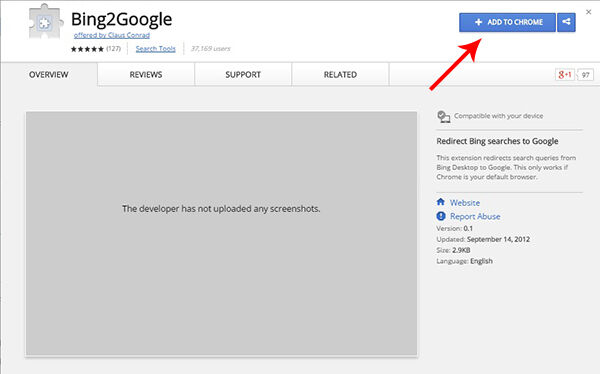The image size is (600, 374).
Task: Open the share icon button
Action: (566, 22)
